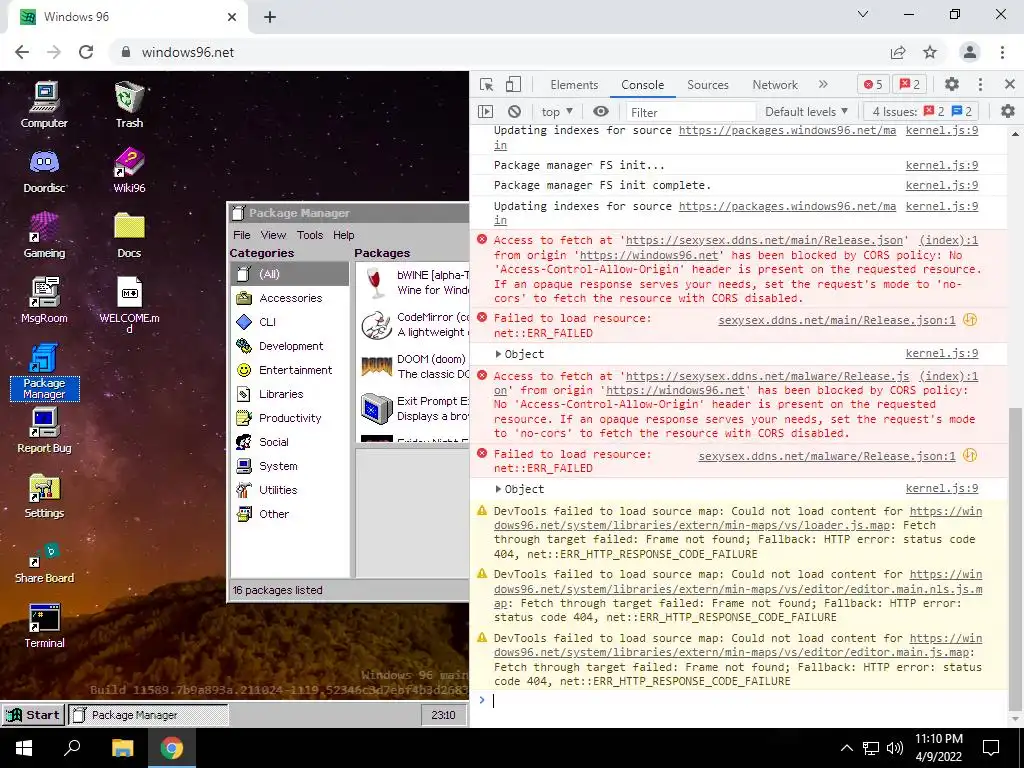Open the sexysex.ddns.net/main/Release.json:1 source link
This screenshot has height=768, width=1024.
(837, 320)
